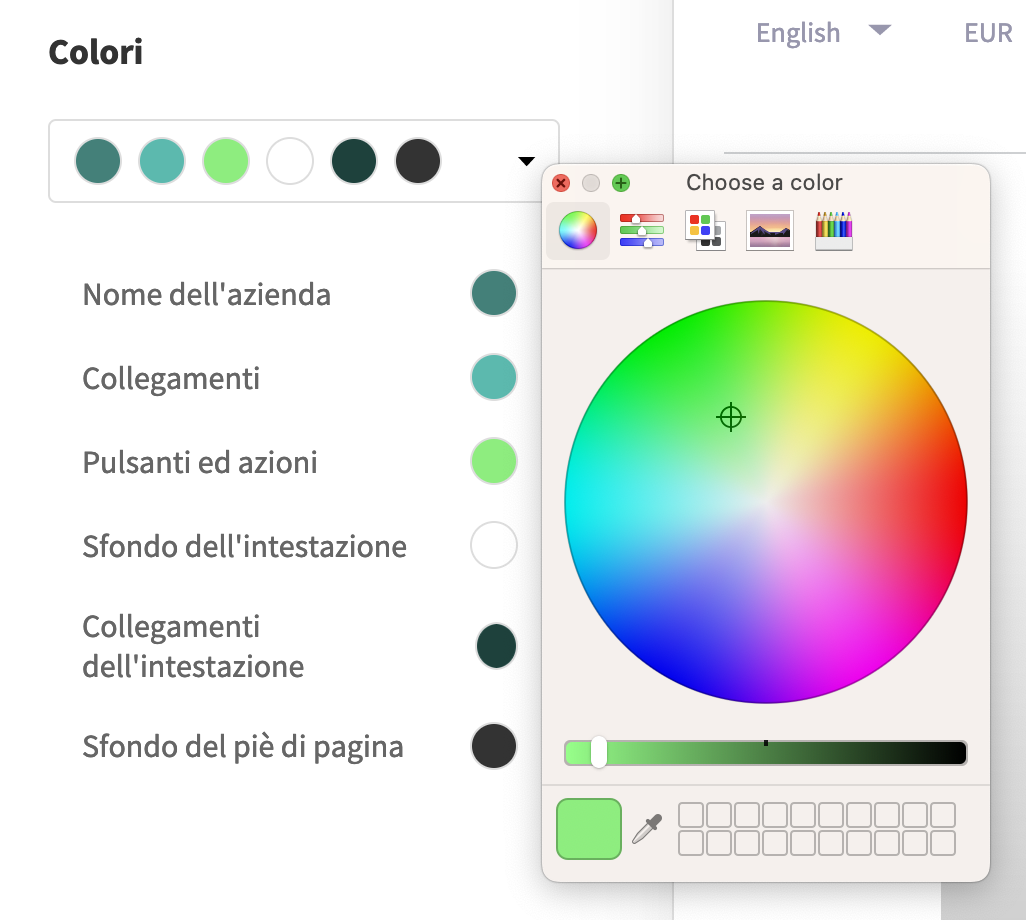Switch to the image palettes tab
This screenshot has height=920, width=1026.
[x=769, y=231]
